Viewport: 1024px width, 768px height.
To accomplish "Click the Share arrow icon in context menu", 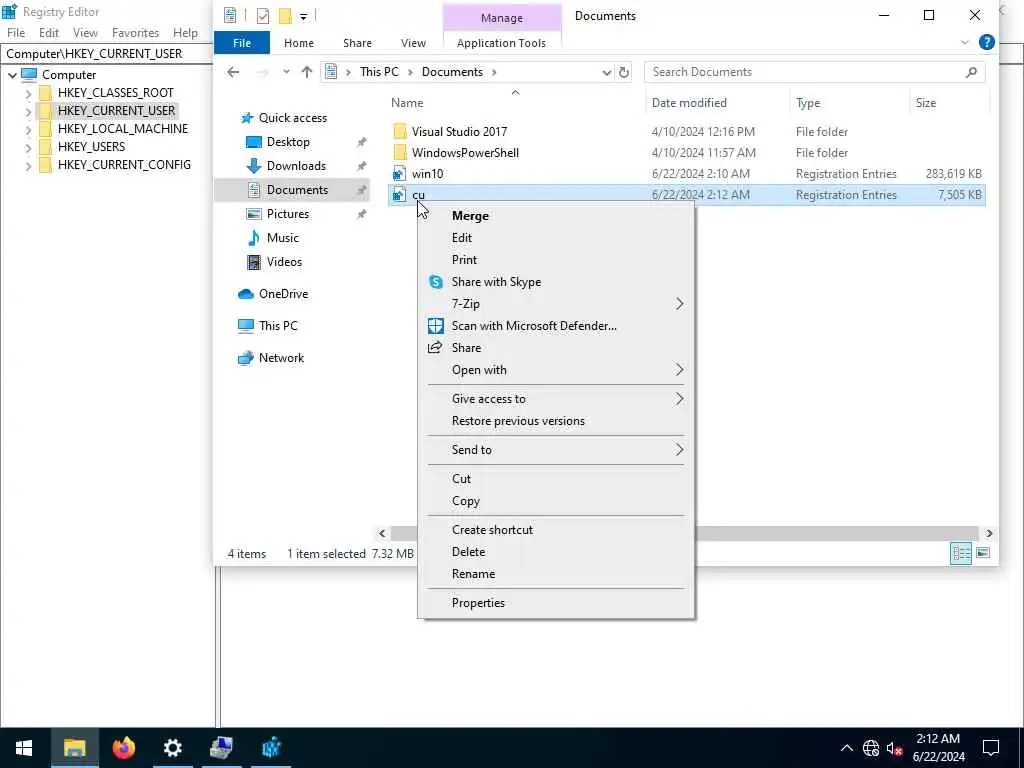I will pyautogui.click(x=435, y=347).
